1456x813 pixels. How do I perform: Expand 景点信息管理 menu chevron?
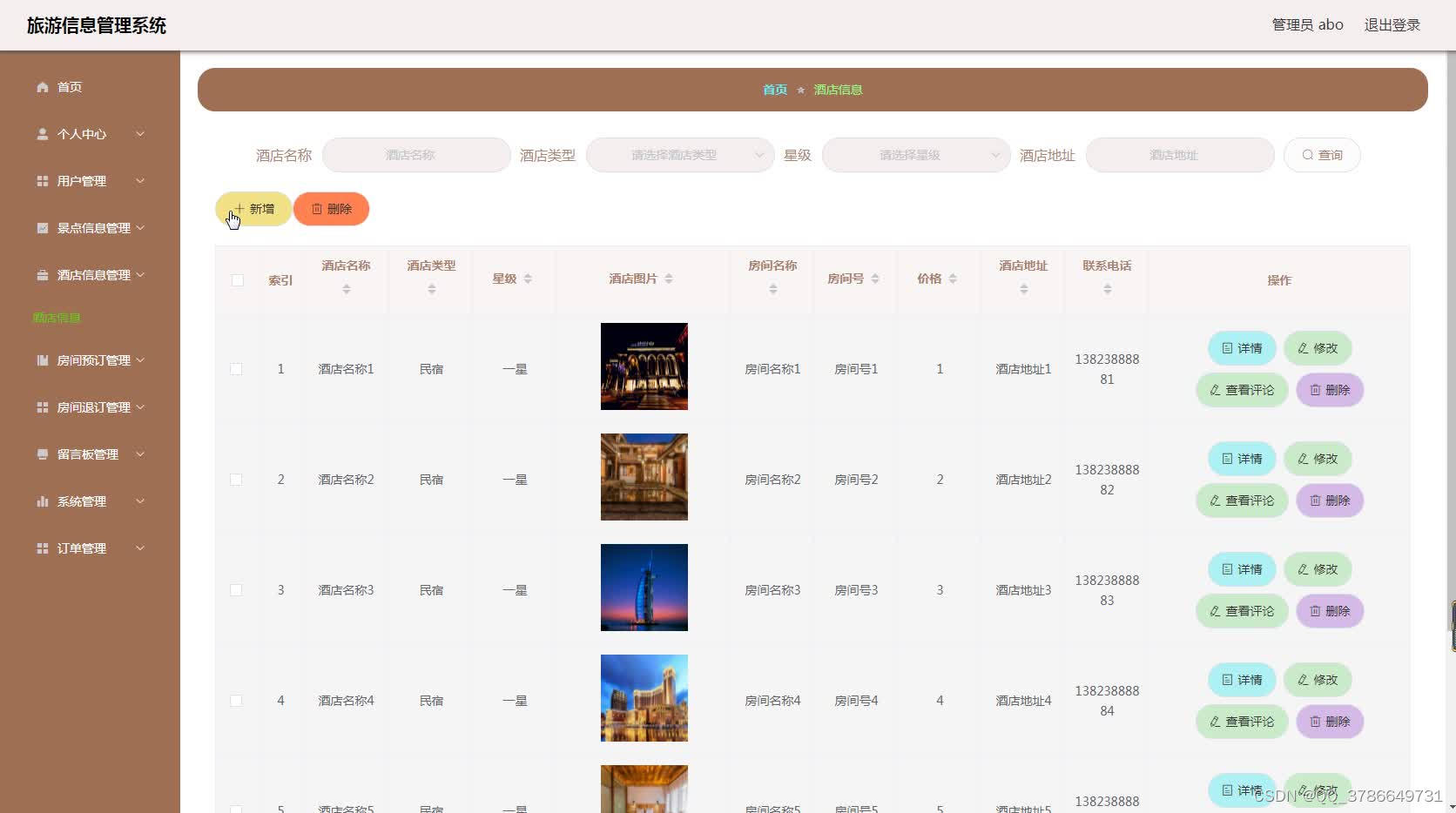(x=140, y=228)
